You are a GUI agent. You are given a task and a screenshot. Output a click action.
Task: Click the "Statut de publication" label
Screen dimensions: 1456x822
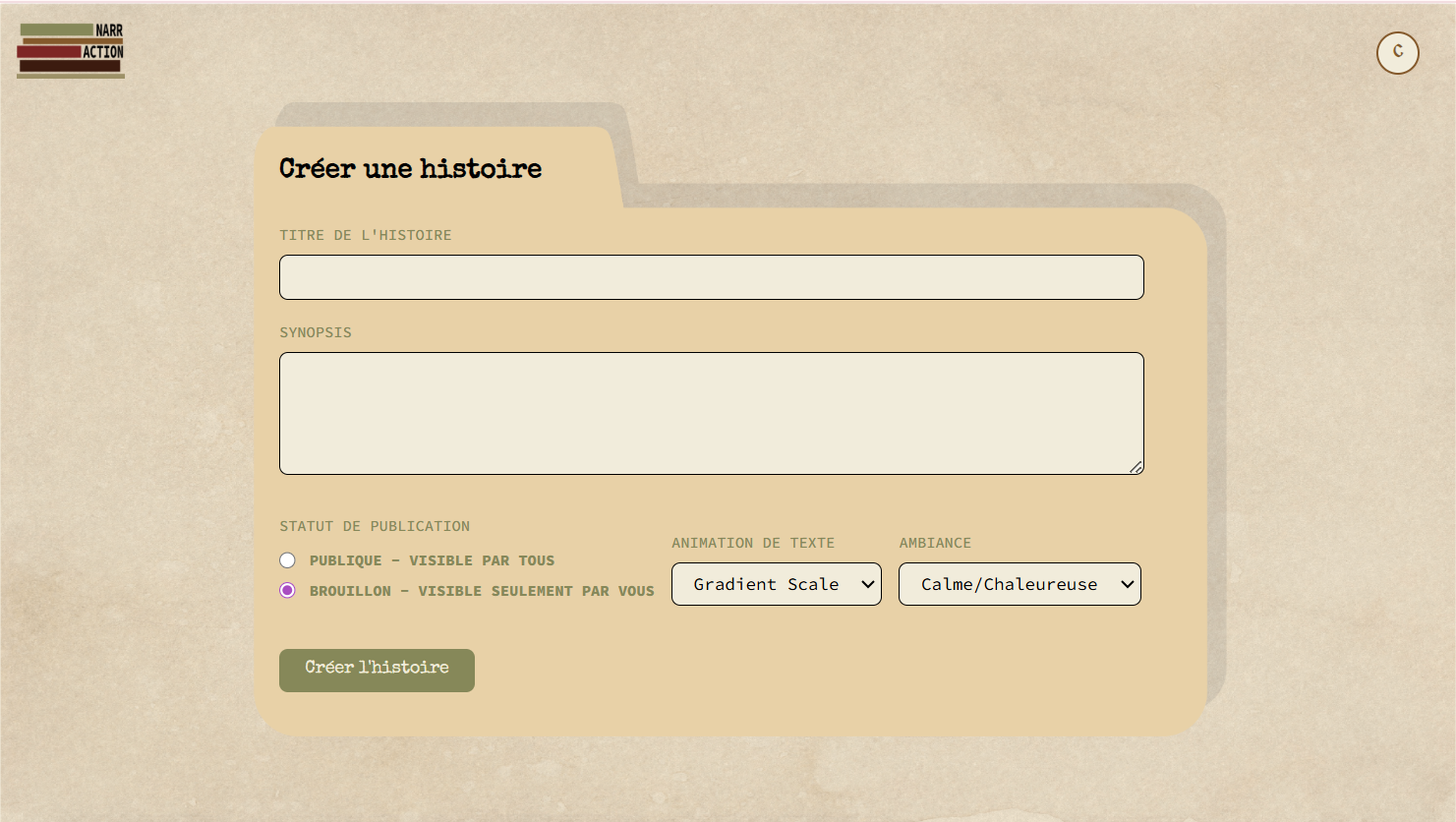click(375, 526)
